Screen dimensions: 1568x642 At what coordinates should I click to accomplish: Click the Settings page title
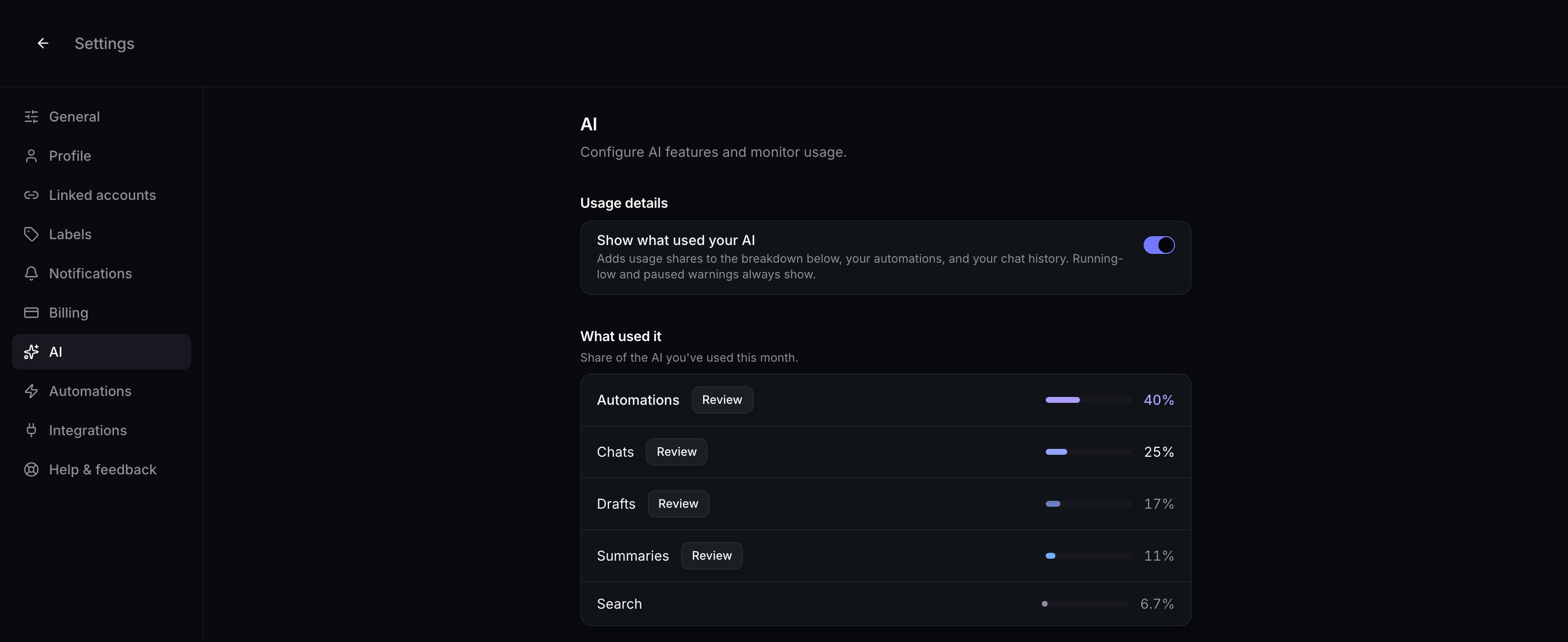tap(104, 44)
